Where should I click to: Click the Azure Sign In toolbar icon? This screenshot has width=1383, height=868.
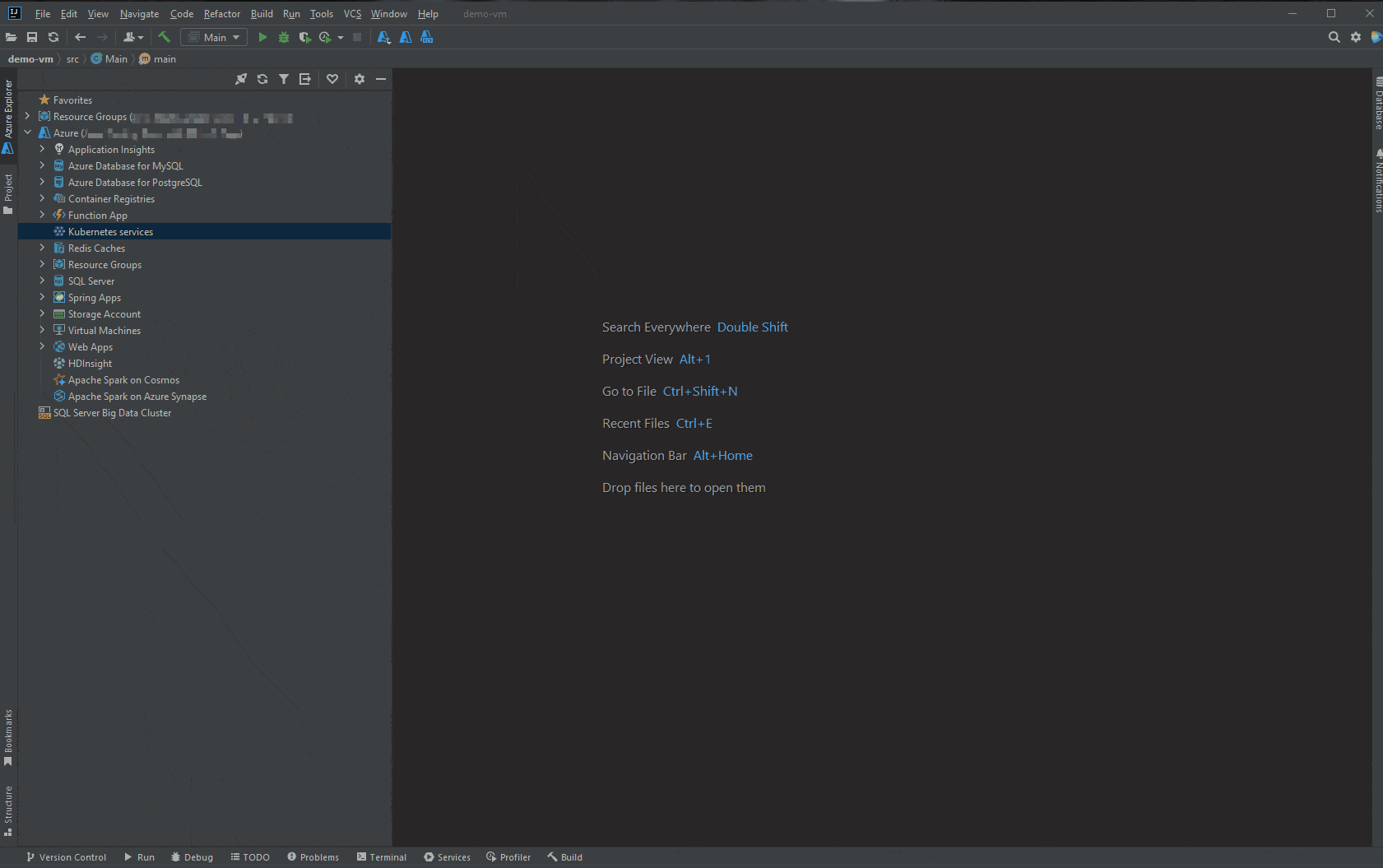coord(383,37)
